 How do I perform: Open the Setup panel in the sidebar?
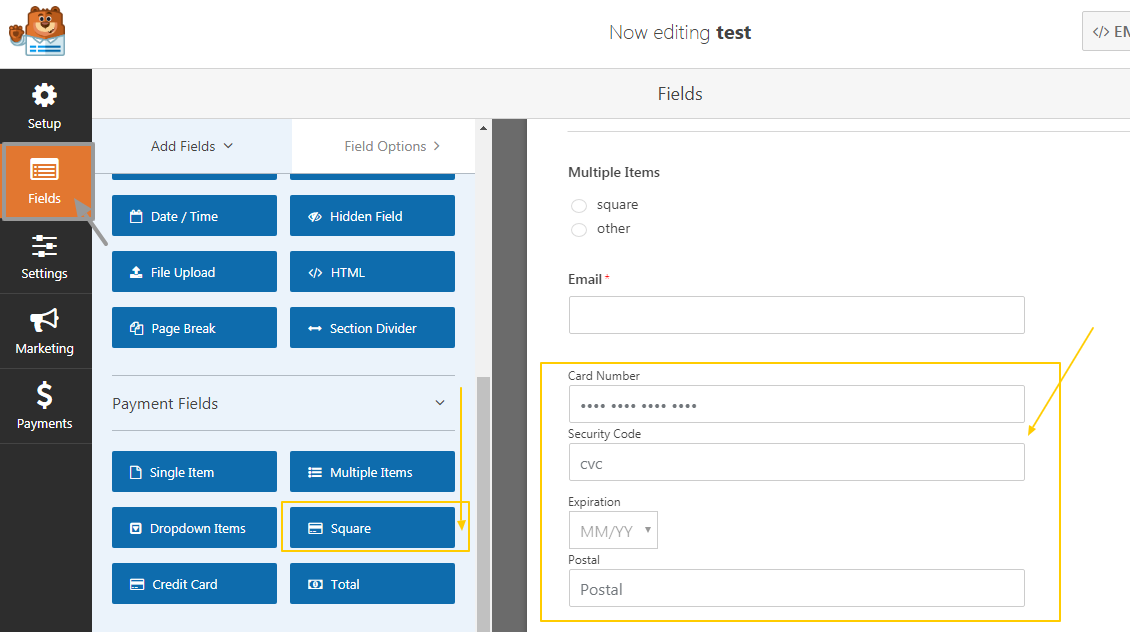44,105
